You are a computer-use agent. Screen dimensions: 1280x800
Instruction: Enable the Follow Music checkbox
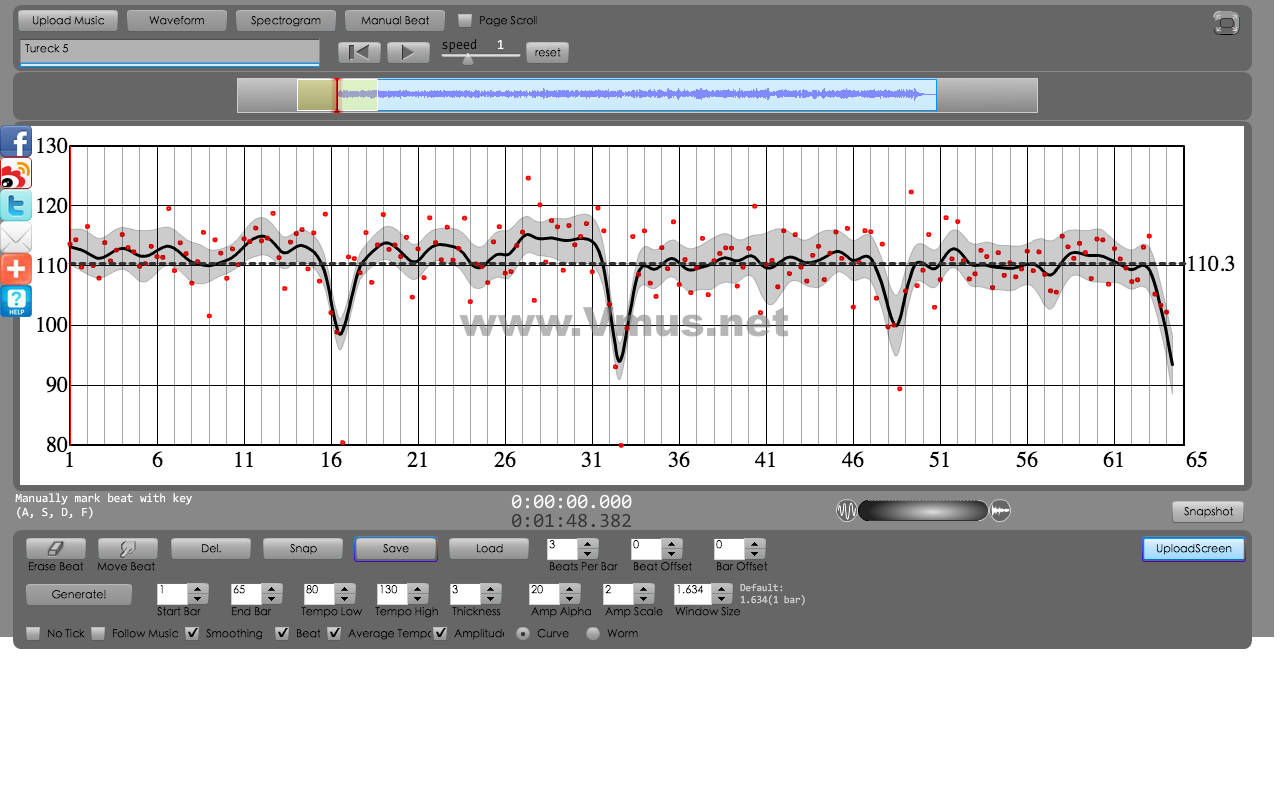98,633
